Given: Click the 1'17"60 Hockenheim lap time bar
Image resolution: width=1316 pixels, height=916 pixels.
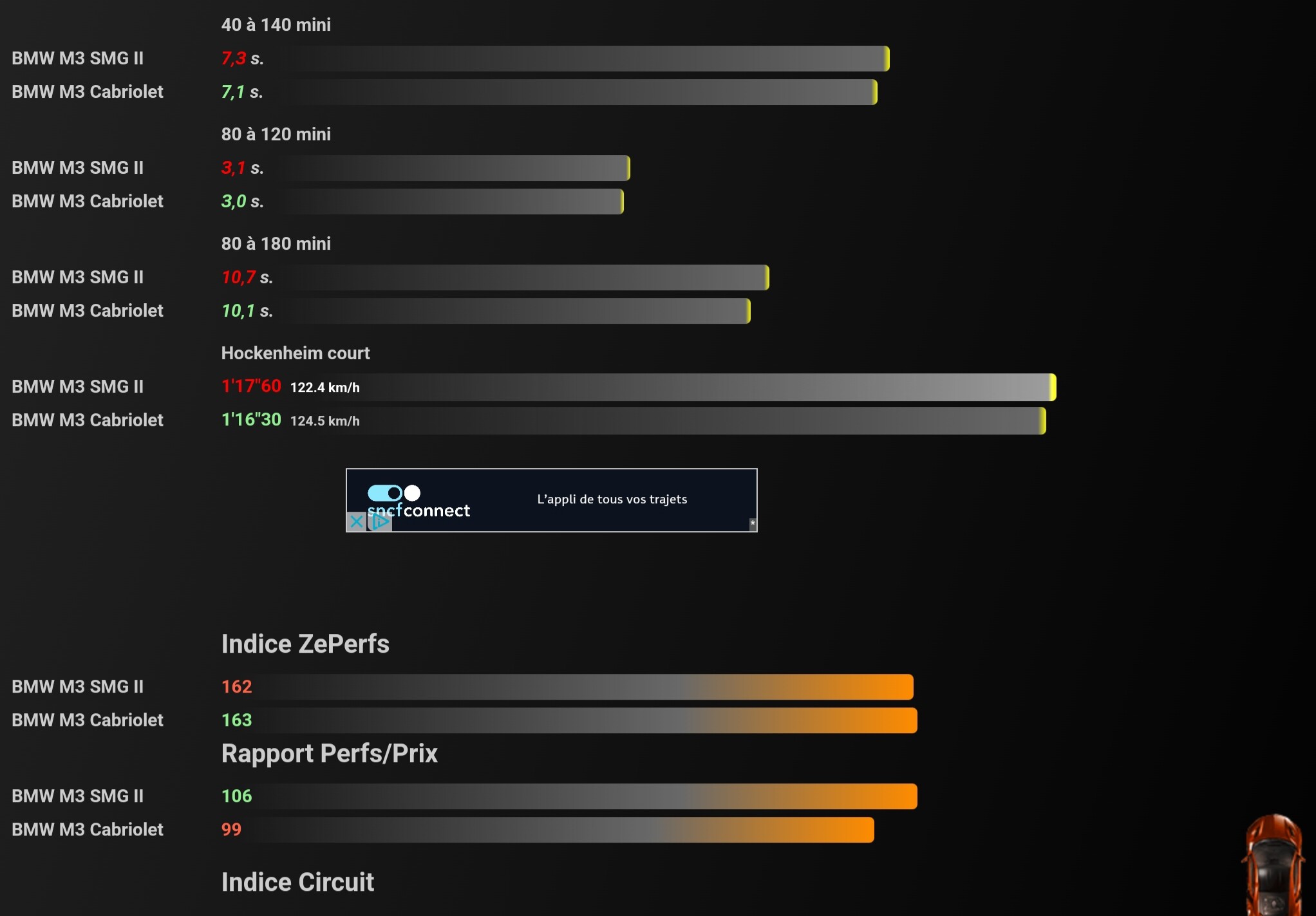Looking at the screenshot, I should [708, 387].
